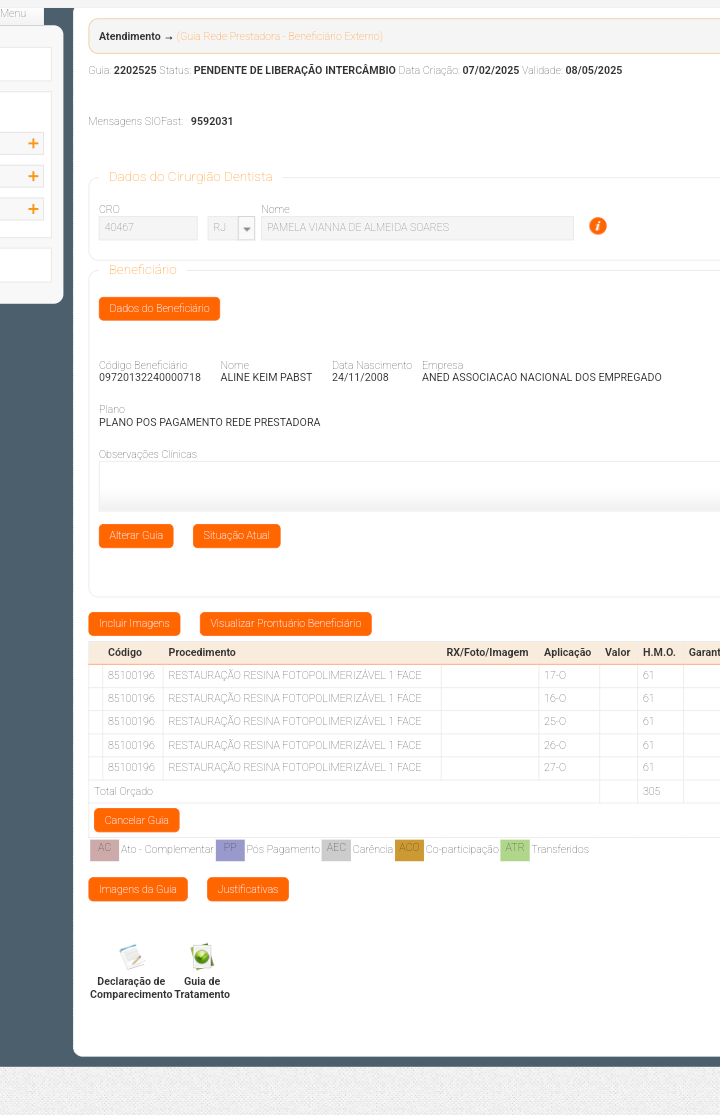Open the RJ state dropdown arrow
Viewport: 720px width, 1115px height.
[x=247, y=229]
